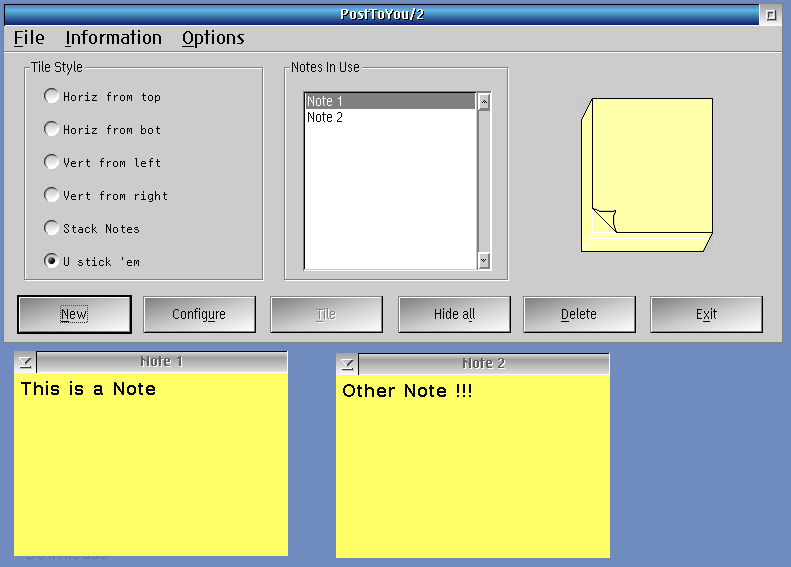Click the Hide all button
The image size is (791, 567).
(x=454, y=314)
